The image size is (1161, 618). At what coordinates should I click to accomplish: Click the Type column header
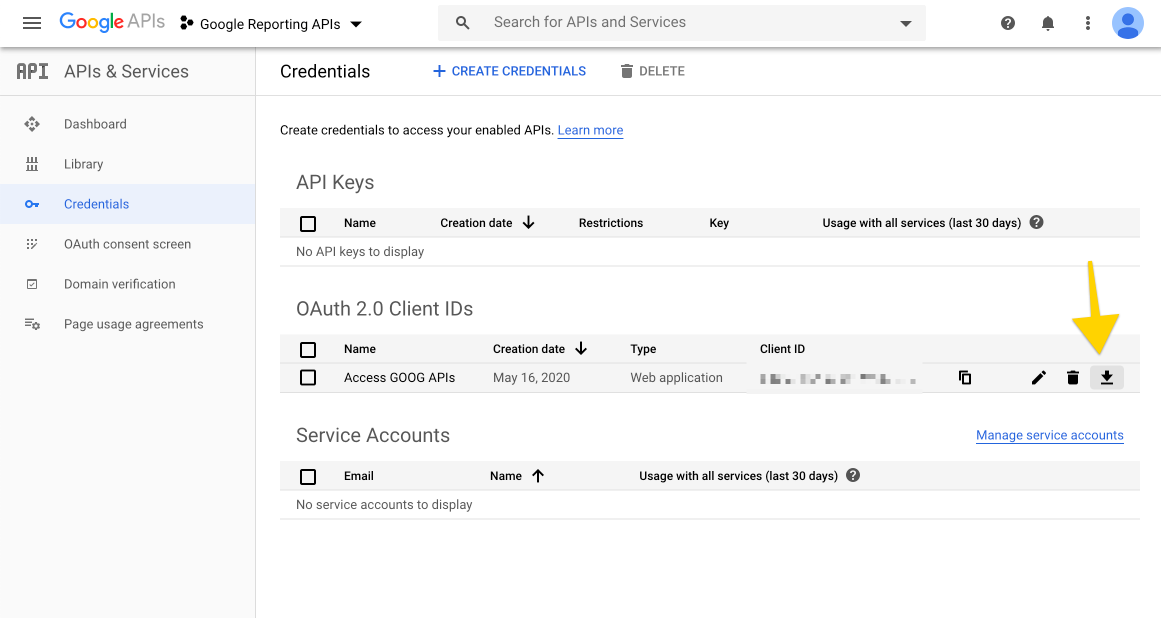click(643, 349)
